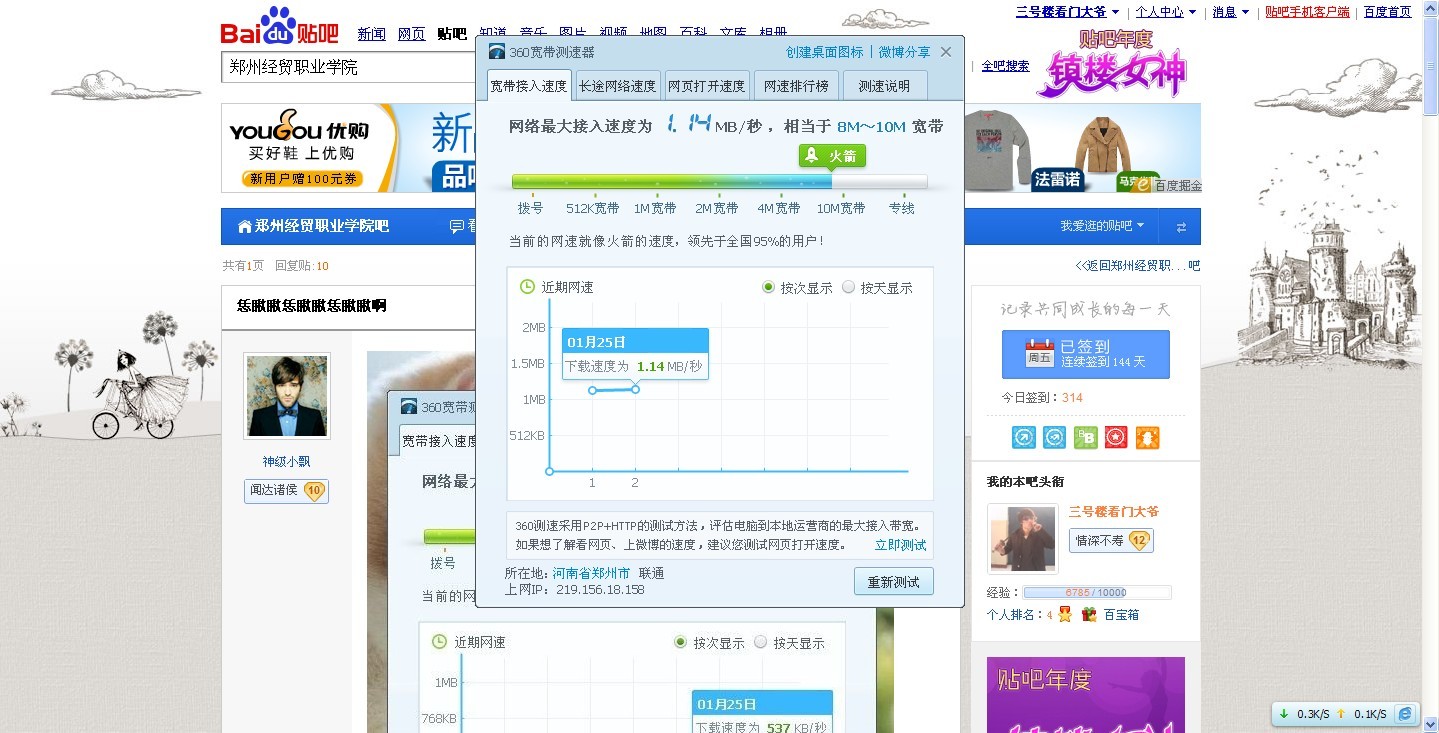
Task: Click the calendar 周五 sign-in icon
Action: [1040, 354]
